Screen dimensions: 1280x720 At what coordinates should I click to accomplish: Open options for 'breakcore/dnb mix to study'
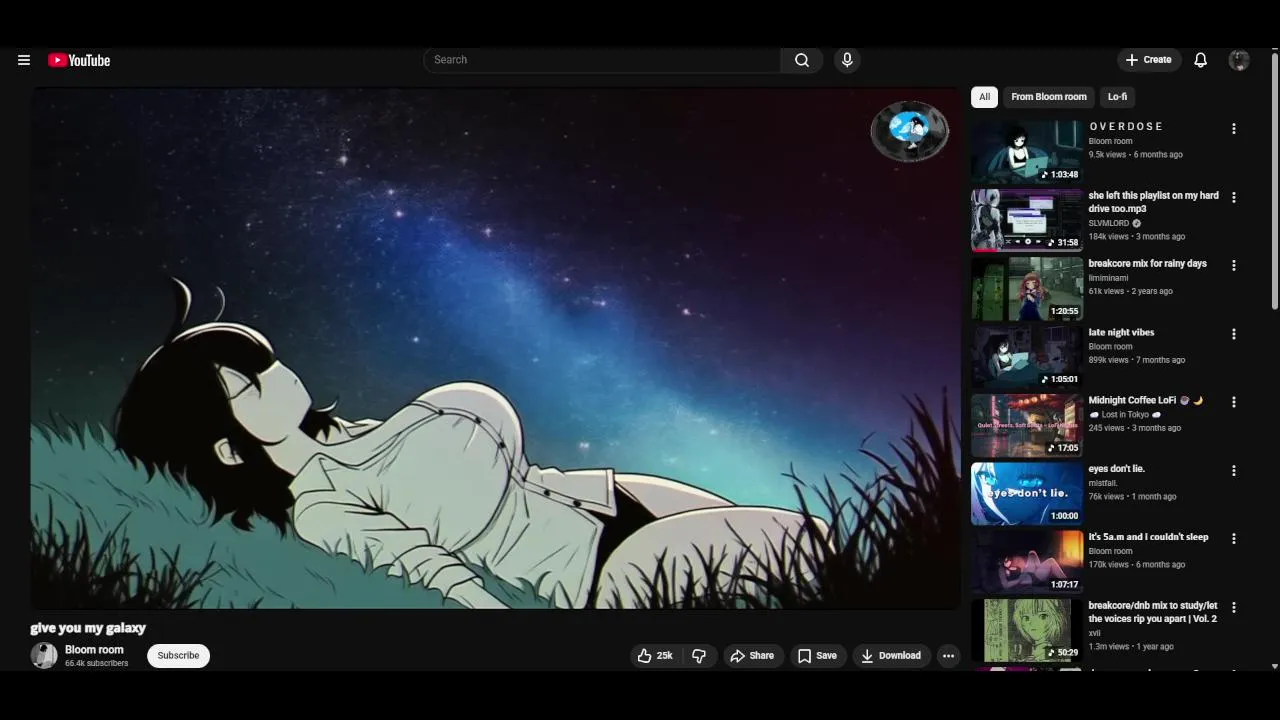click(x=1234, y=607)
